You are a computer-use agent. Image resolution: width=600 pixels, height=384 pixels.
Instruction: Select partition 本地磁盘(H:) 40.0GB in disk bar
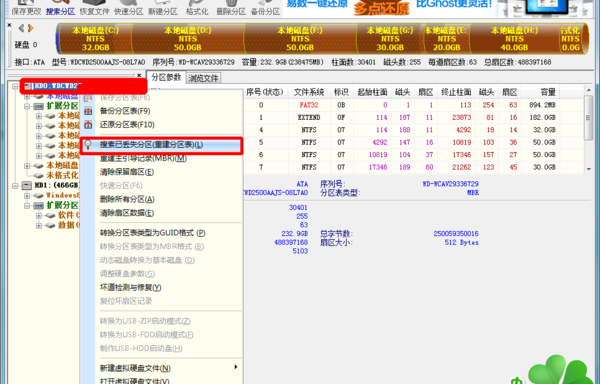514,39
